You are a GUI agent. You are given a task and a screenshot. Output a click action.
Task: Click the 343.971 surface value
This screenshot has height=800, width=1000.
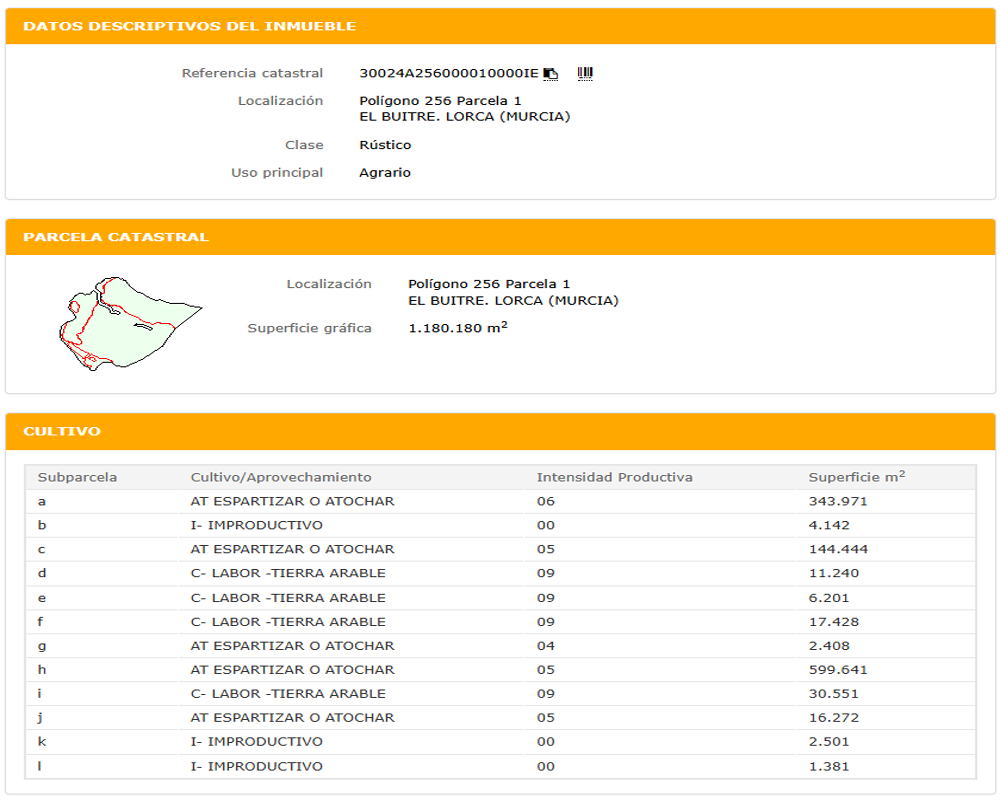837,501
